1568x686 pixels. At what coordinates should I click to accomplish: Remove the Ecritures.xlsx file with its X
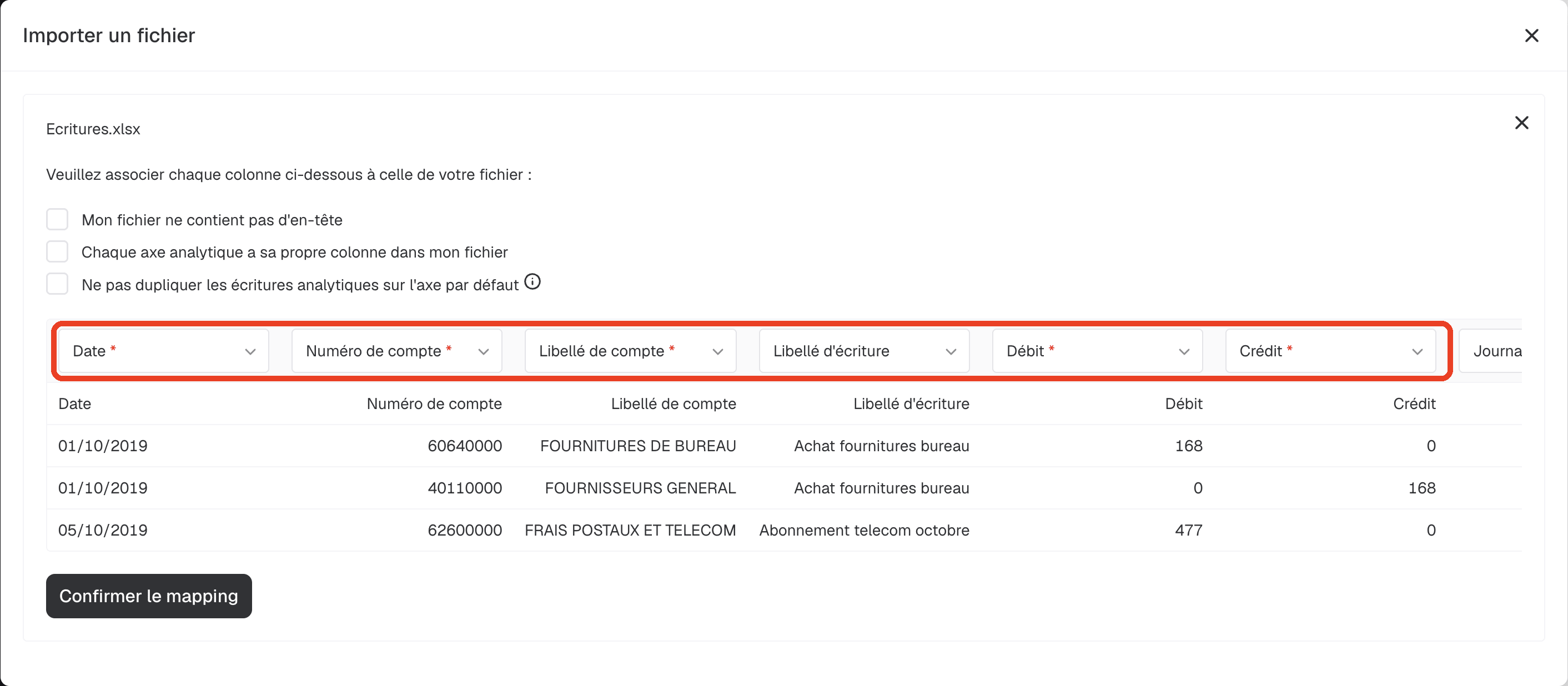click(x=1521, y=123)
